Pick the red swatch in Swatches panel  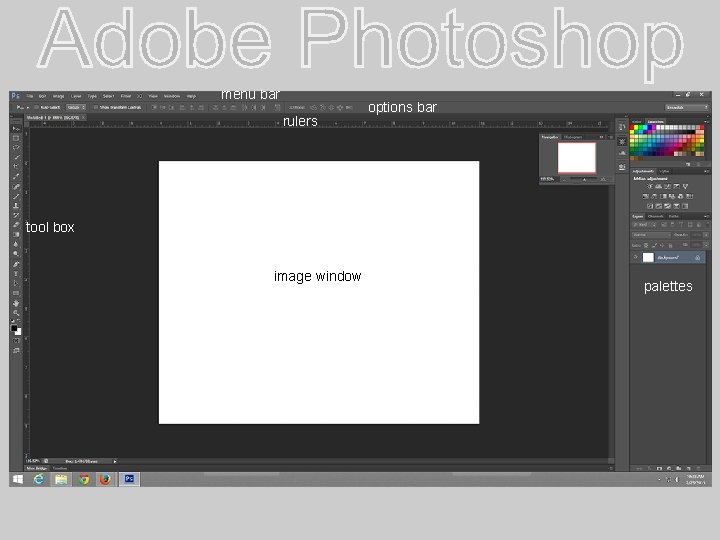click(x=633, y=127)
